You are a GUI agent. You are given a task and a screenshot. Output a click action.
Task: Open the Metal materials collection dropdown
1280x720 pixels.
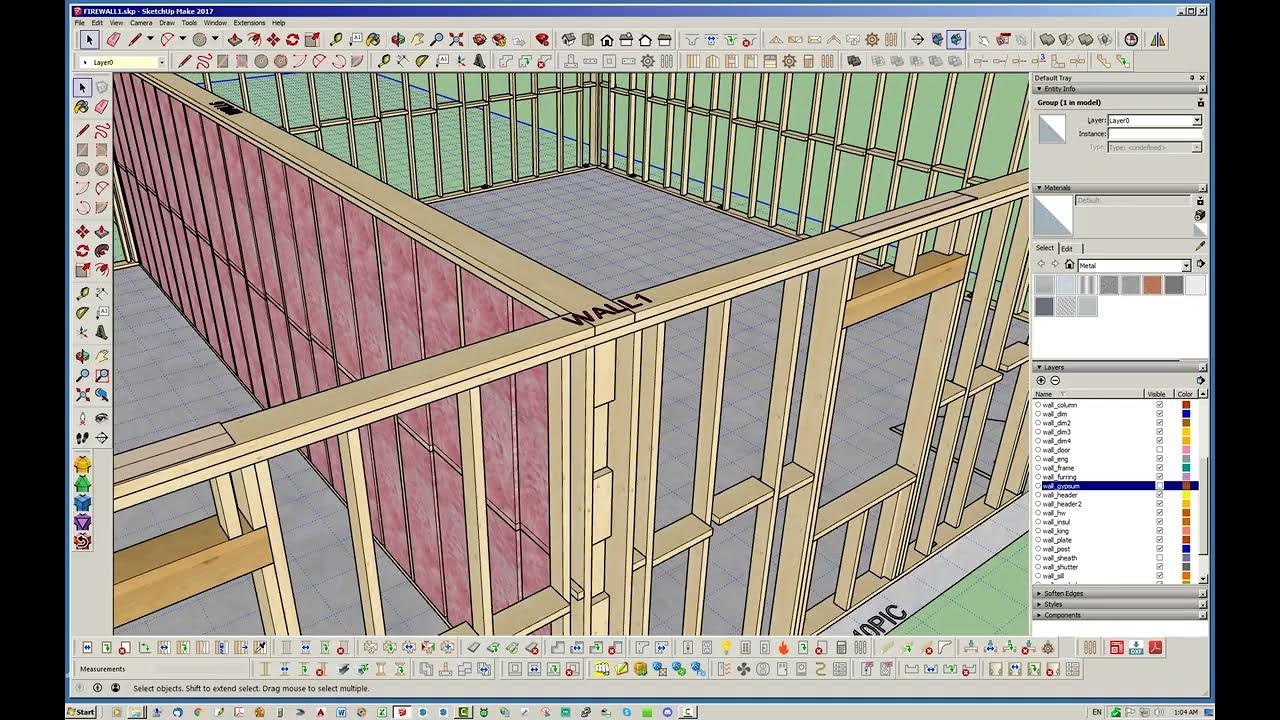pyautogui.click(x=1186, y=265)
